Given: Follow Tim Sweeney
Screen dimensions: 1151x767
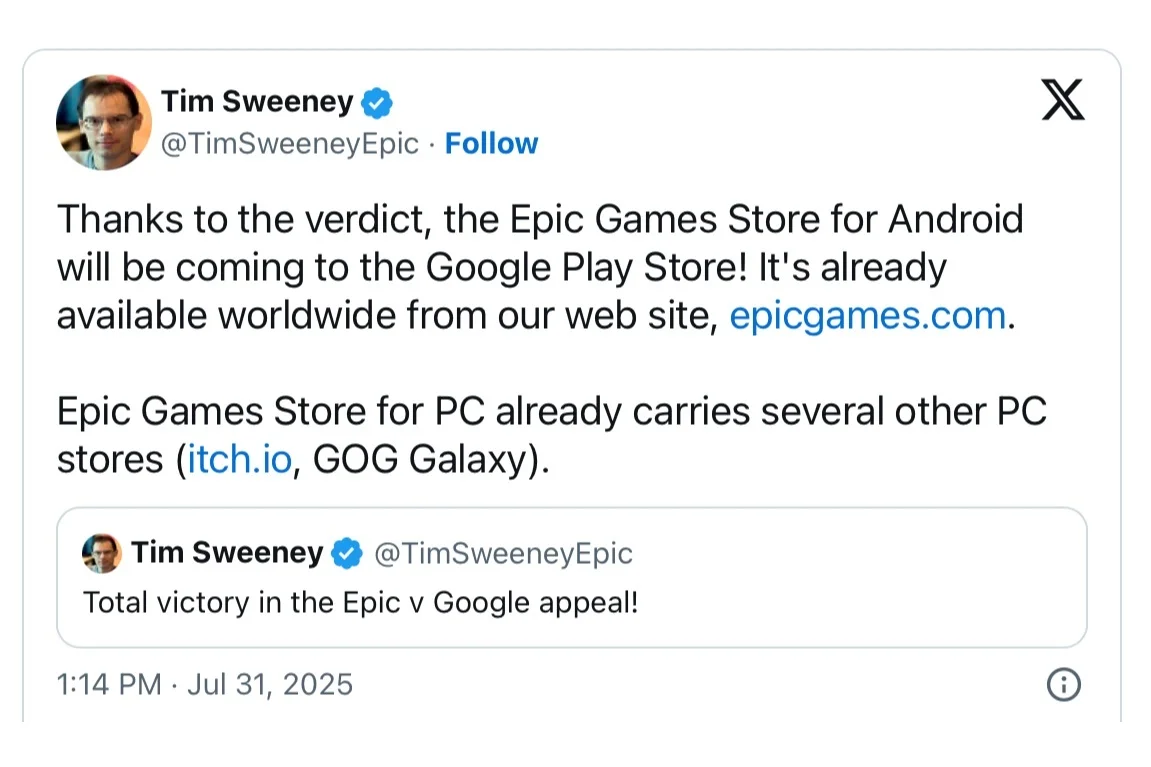Looking at the screenshot, I should [x=491, y=144].
